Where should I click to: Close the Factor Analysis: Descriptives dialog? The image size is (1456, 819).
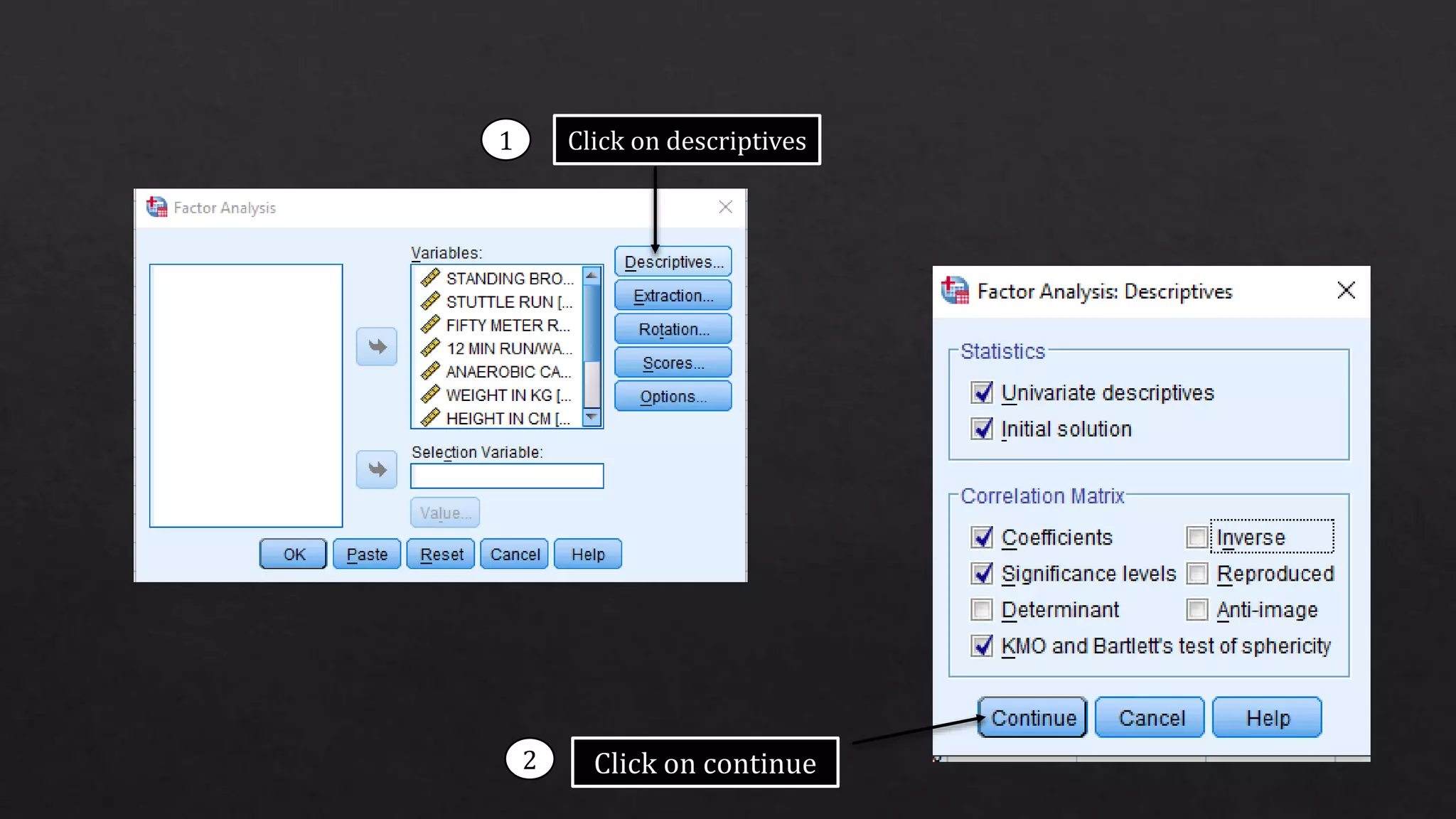pyautogui.click(x=1346, y=290)
